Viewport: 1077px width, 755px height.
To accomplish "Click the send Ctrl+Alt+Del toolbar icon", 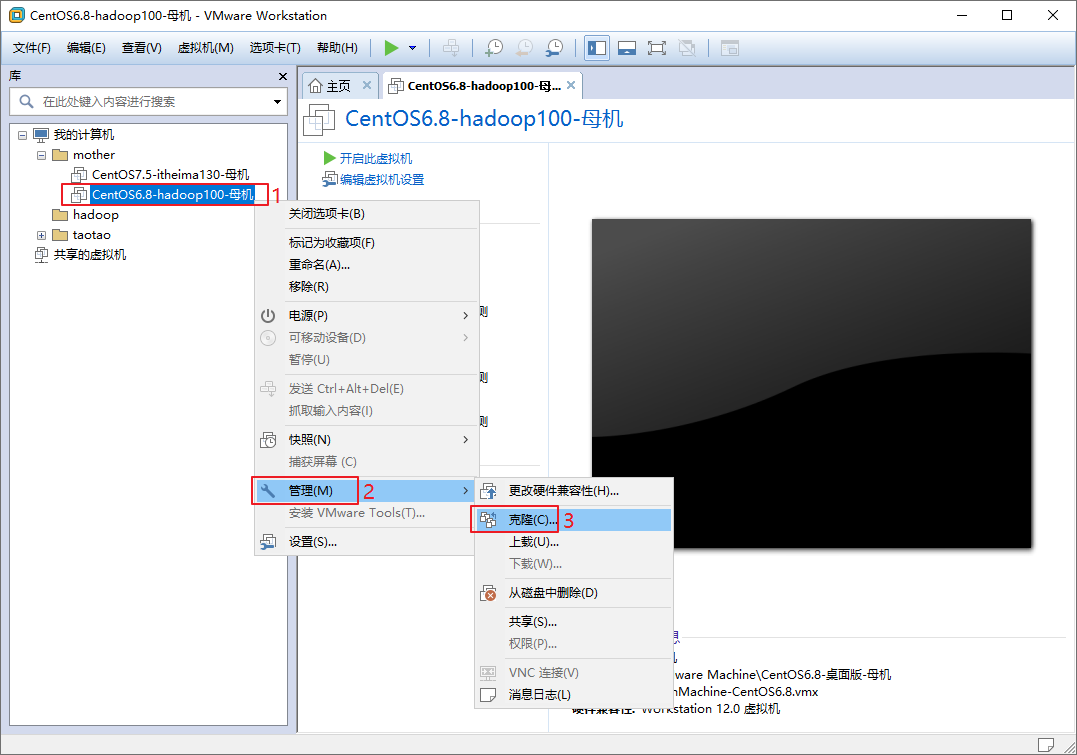I will (x=451, y=47).
